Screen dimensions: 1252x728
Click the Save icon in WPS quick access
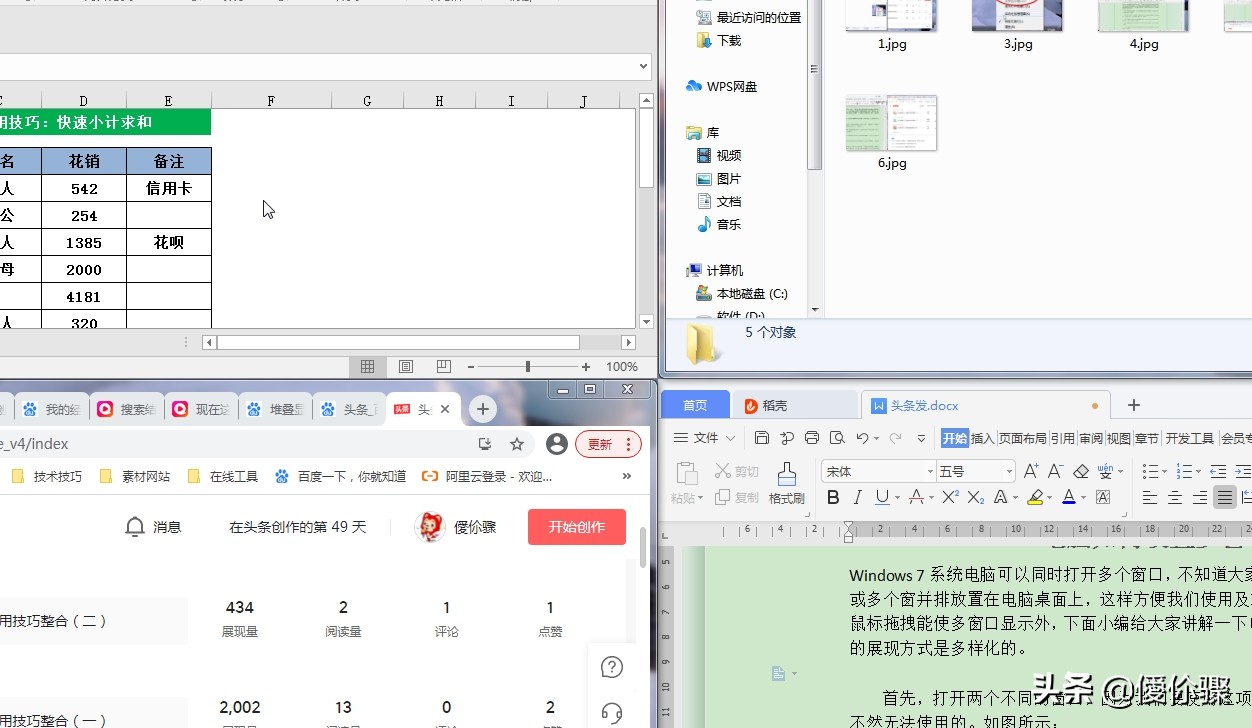coord(762,438)
